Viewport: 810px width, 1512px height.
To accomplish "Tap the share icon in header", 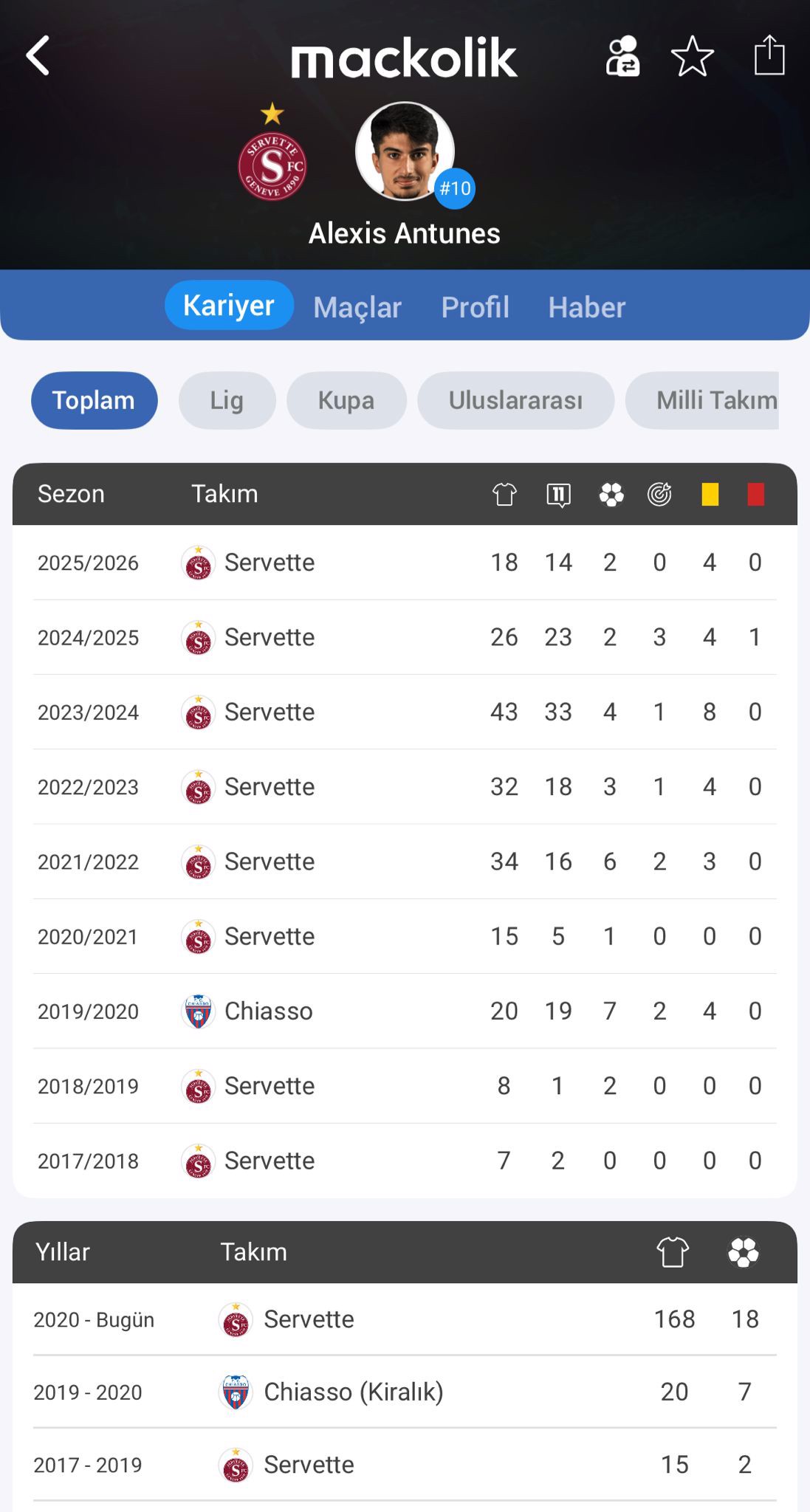I will (769, 56).
